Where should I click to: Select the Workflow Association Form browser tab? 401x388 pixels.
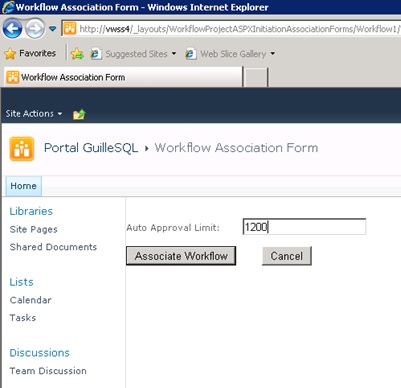pyautogui.click(x=123, y=77)
